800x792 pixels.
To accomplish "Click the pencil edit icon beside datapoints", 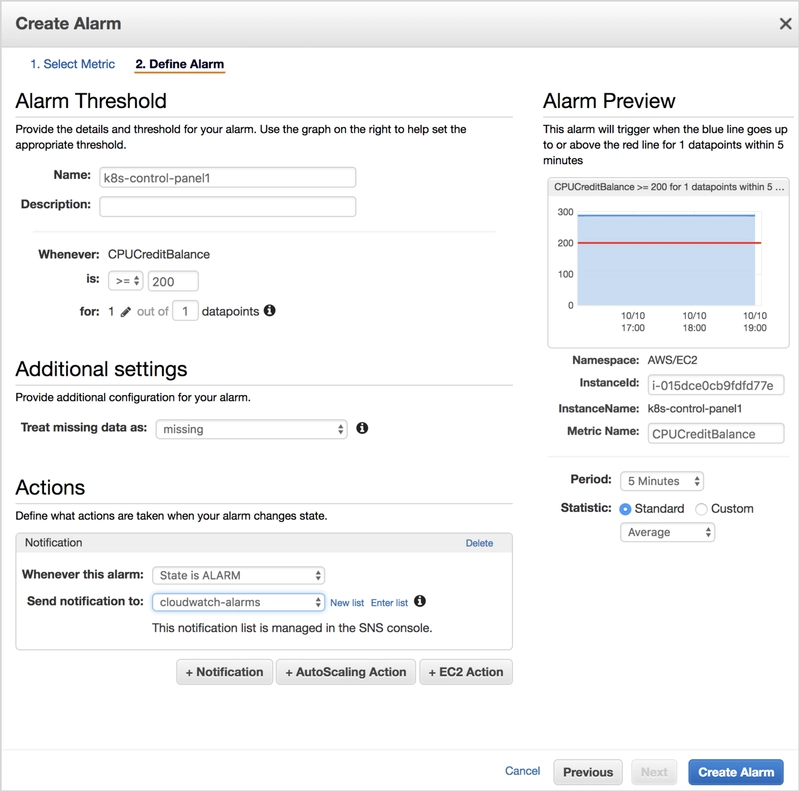I will [126, 312].
